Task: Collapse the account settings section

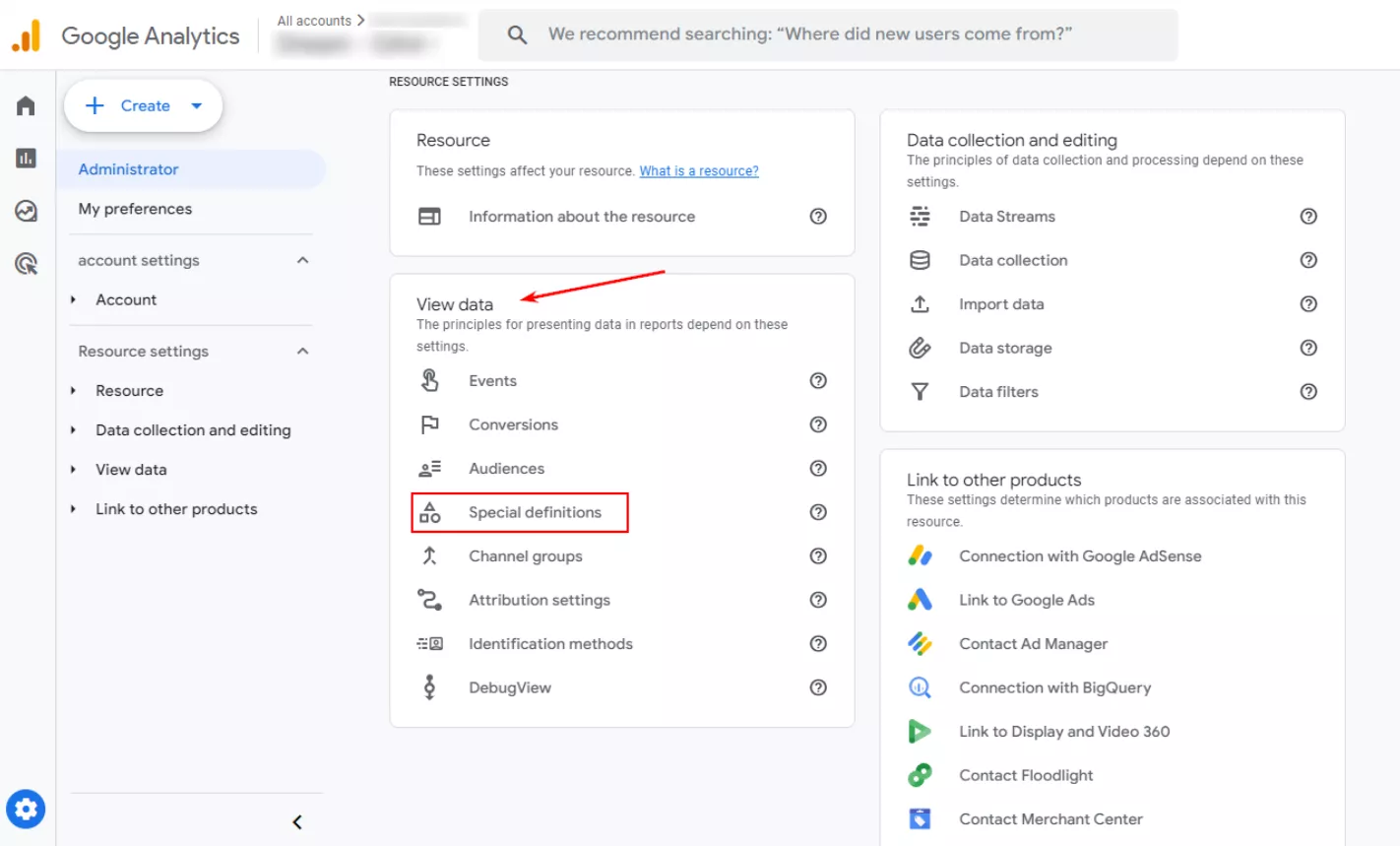Action: pos(302,260)
